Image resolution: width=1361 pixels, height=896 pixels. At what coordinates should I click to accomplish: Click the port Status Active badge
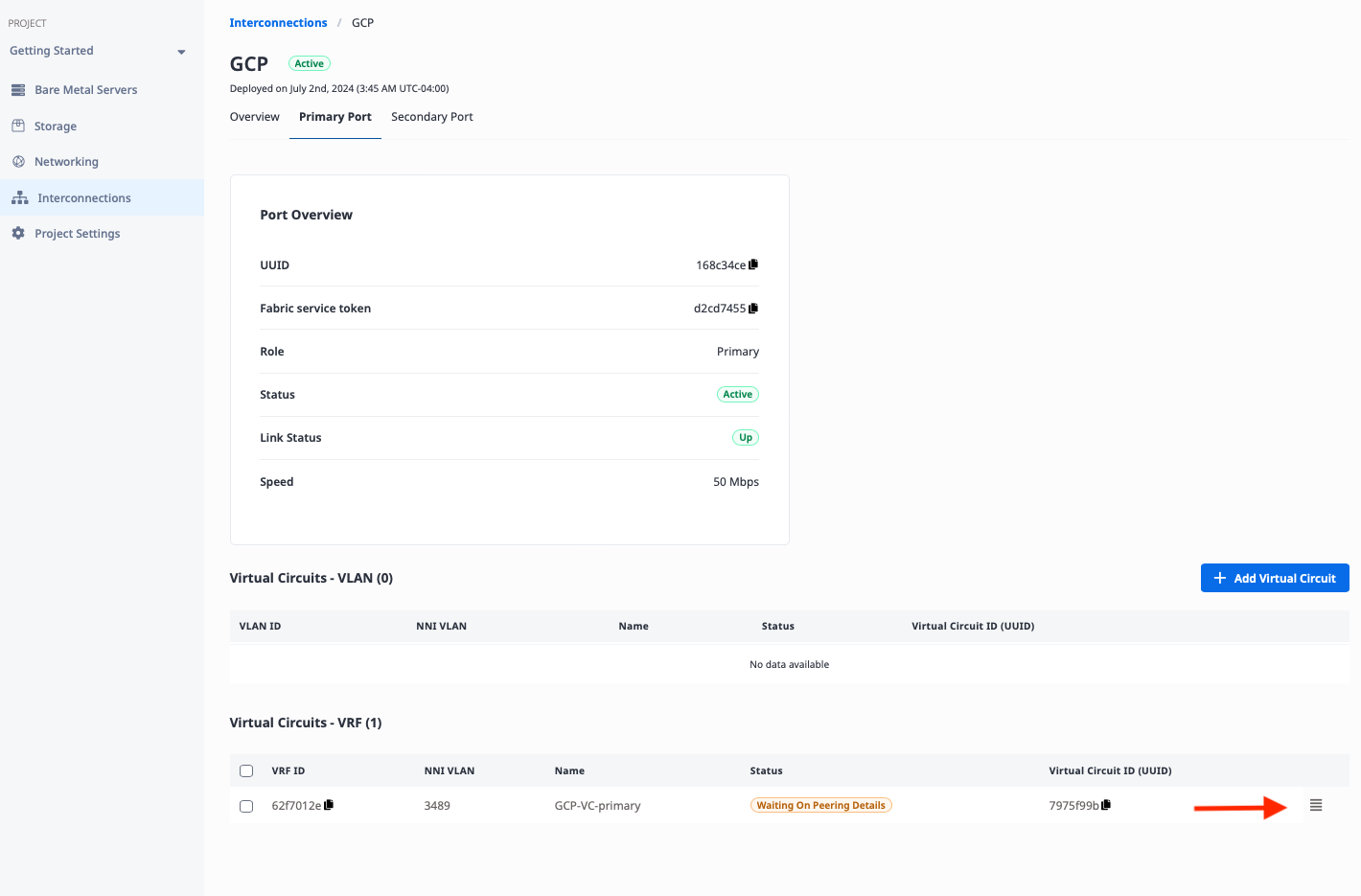738,394
